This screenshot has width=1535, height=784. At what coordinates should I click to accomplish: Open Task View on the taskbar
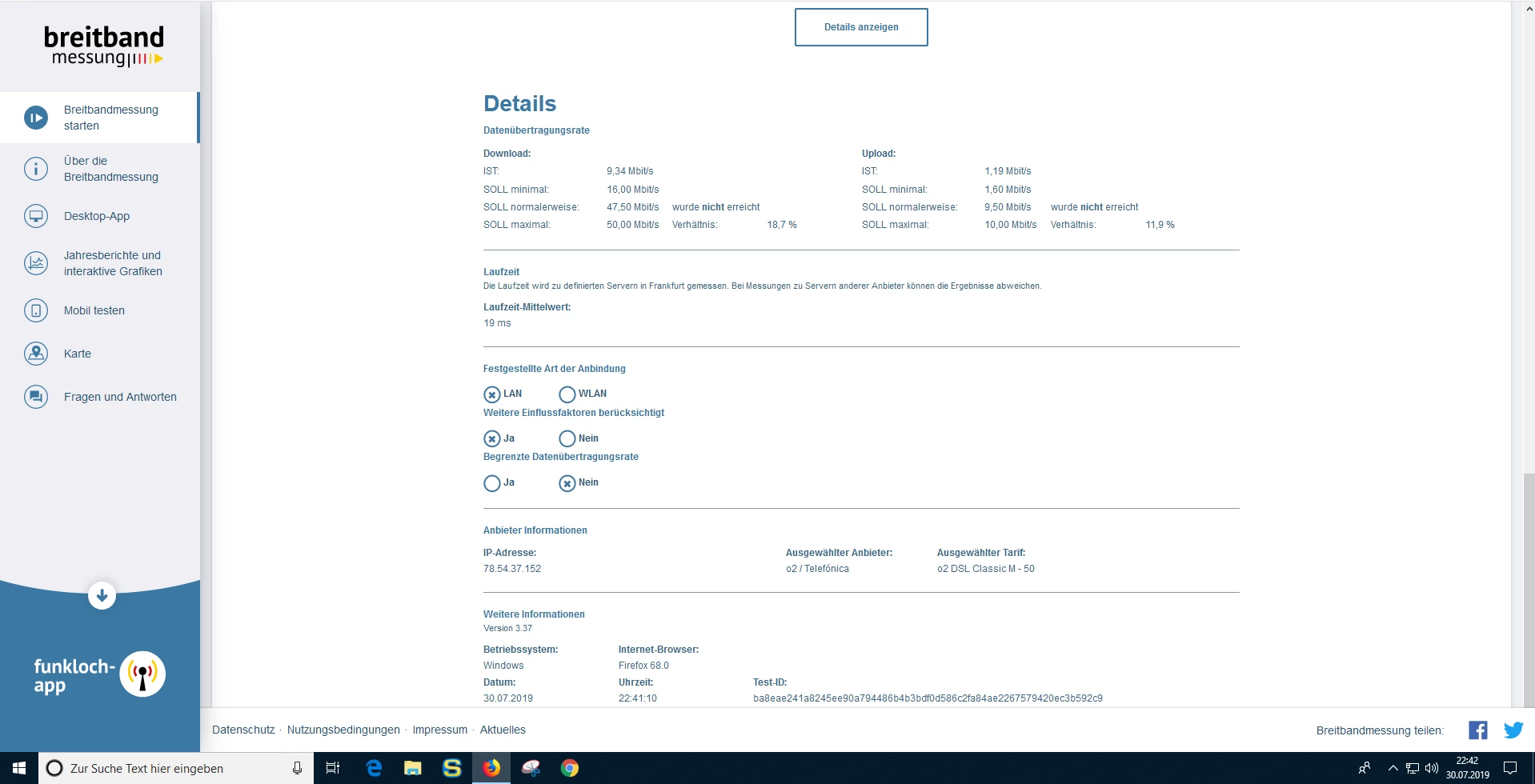click(333, 768)
